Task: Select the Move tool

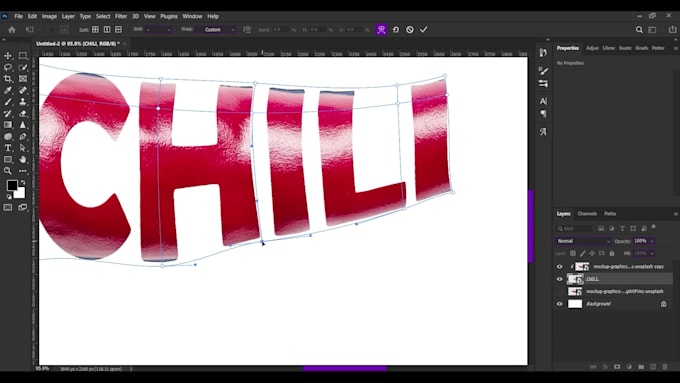Action: [x=8, y=56]
